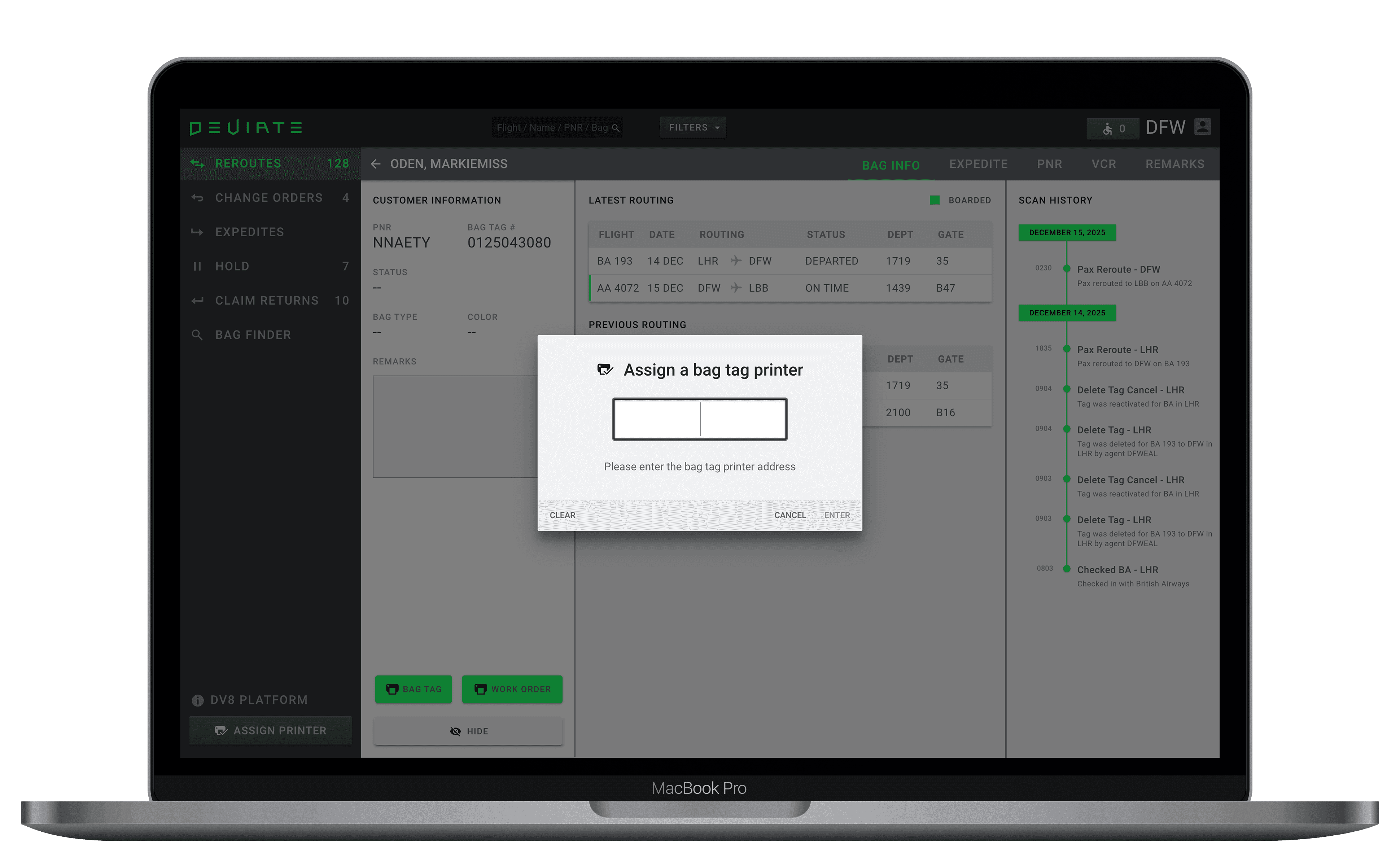Click the wheelchair assistance counter icon
This screenshot has width=1400, height=866.
[1107, 129]
